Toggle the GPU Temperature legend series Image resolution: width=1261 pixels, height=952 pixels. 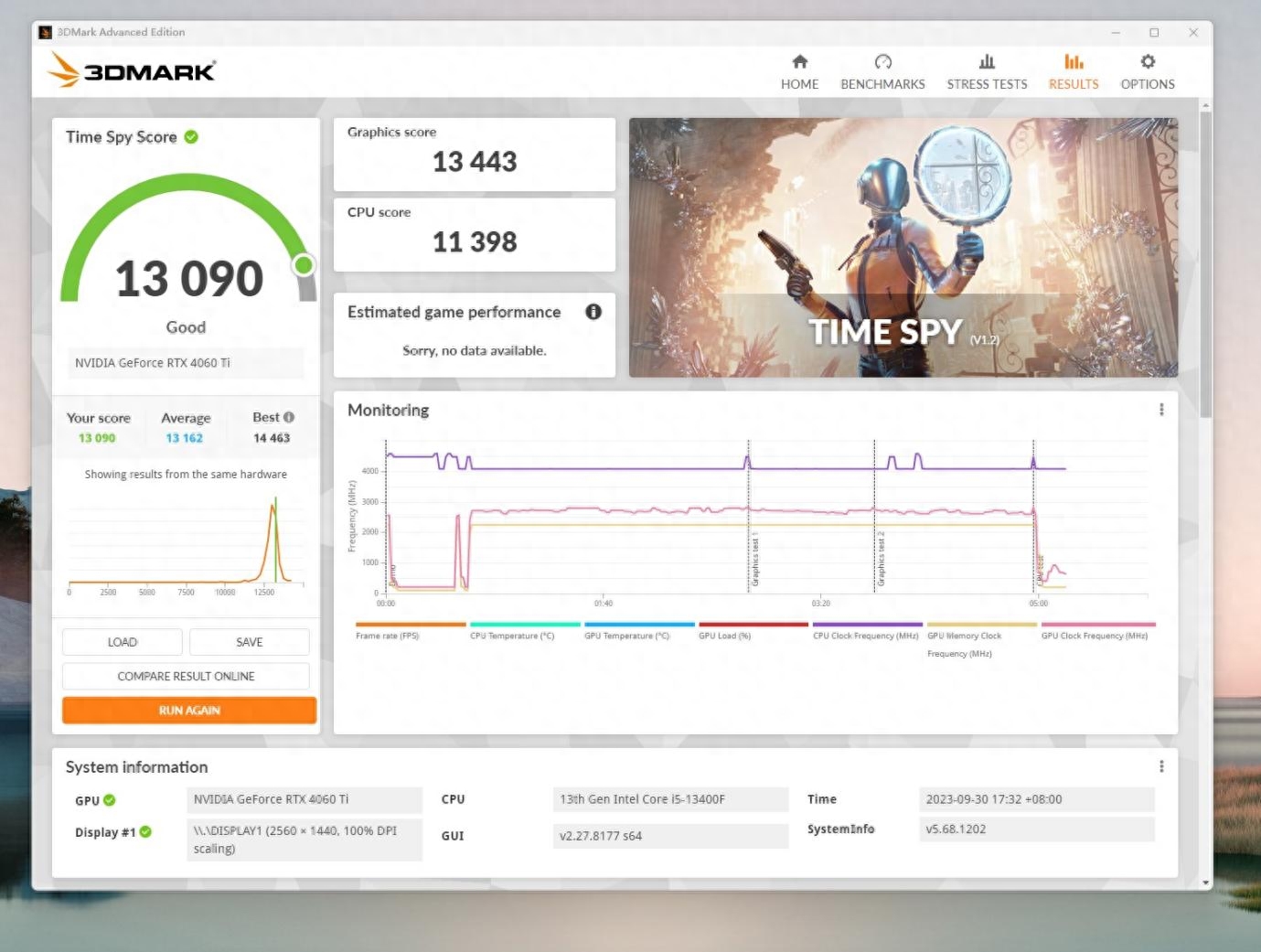[638, 631]
